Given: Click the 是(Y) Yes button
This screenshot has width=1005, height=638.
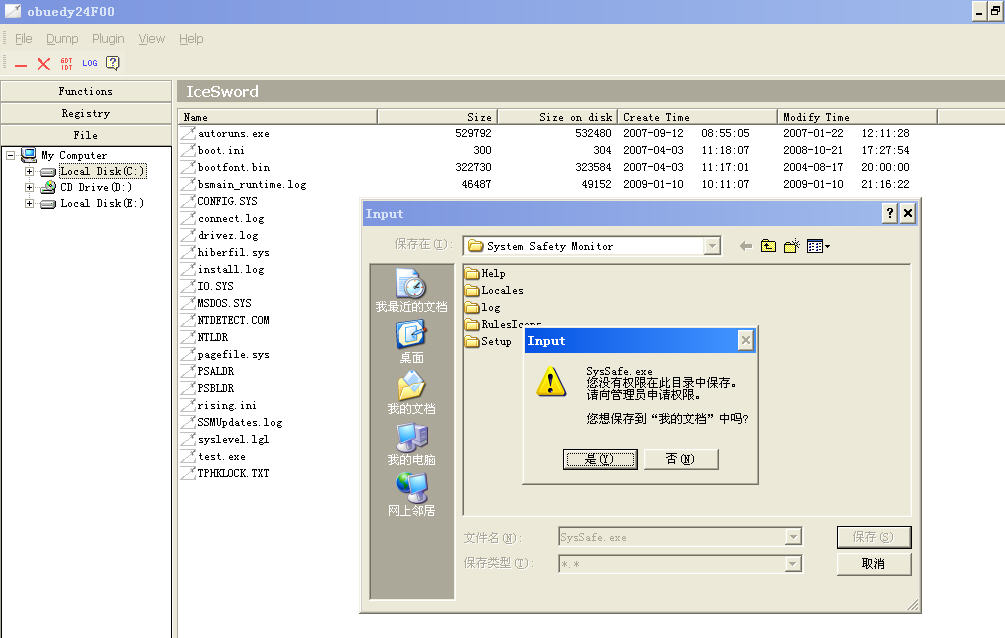Looking at the screenshot, I should (x=600, y=459).
